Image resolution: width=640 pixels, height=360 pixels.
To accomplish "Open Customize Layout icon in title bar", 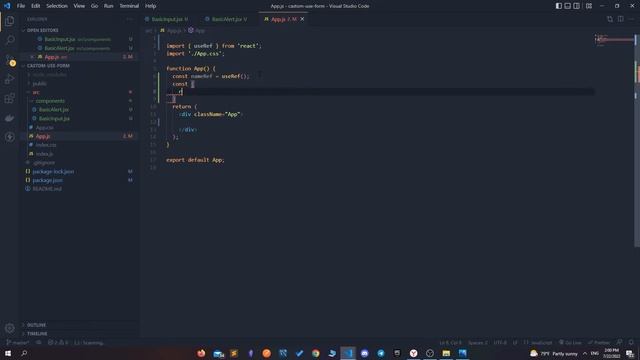I will [x=589, y=6].
